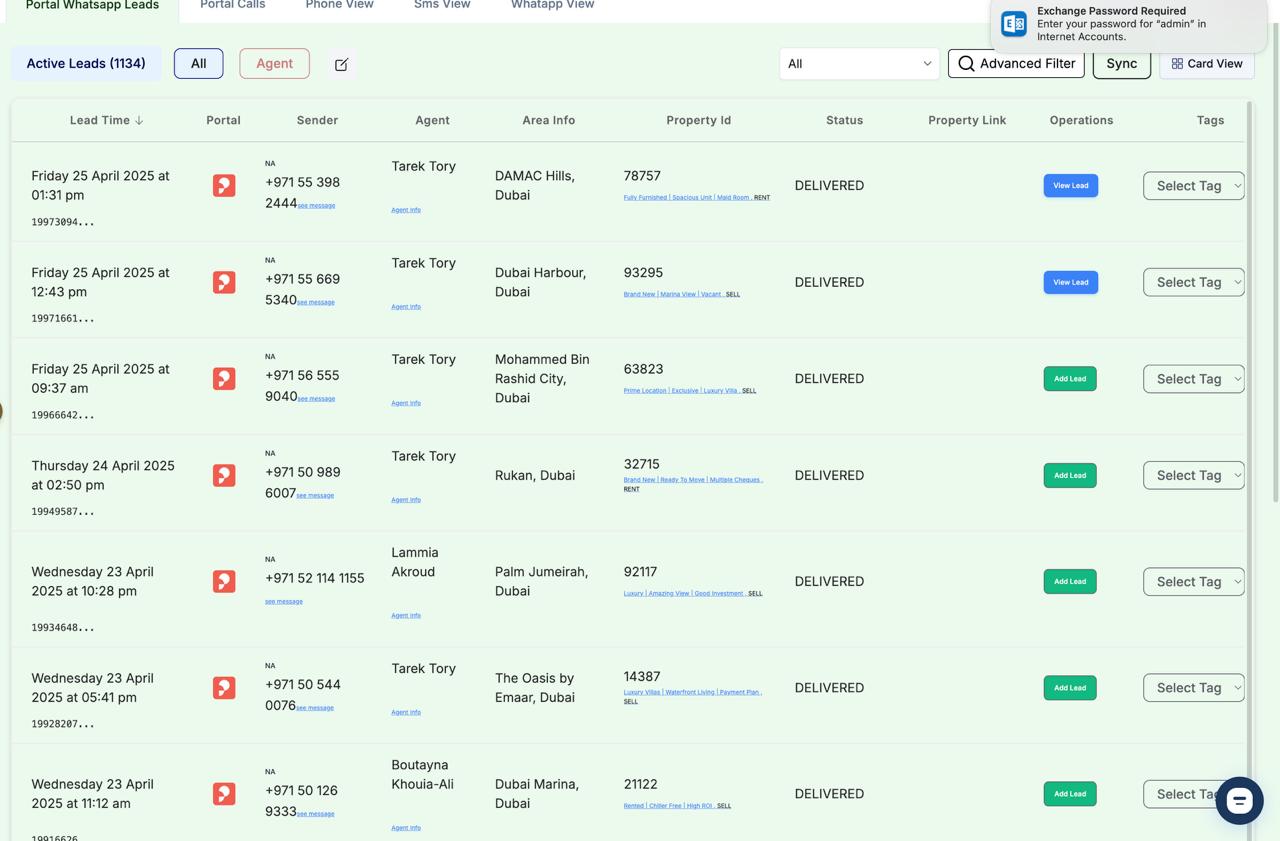The image size is (1280, 841).
Task: Open Select Tag for property 21122
Action: (1194, 794)
